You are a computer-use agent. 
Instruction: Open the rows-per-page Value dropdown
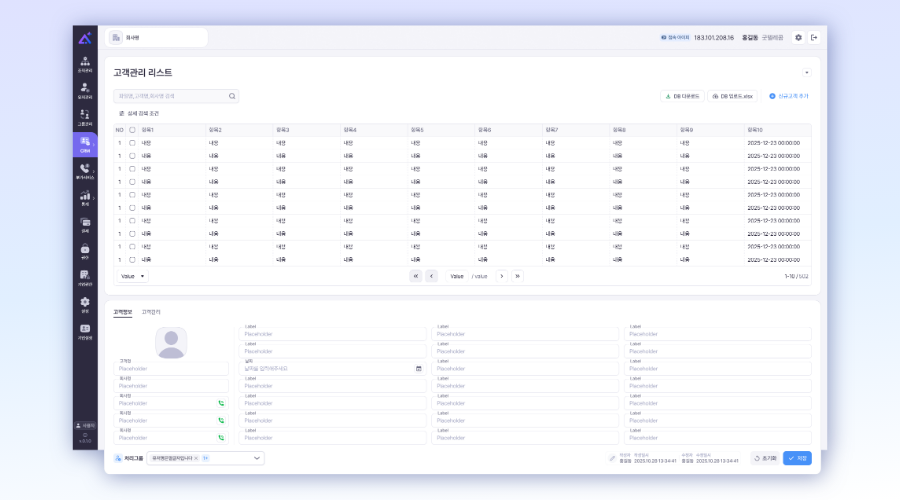pos(132,276)
